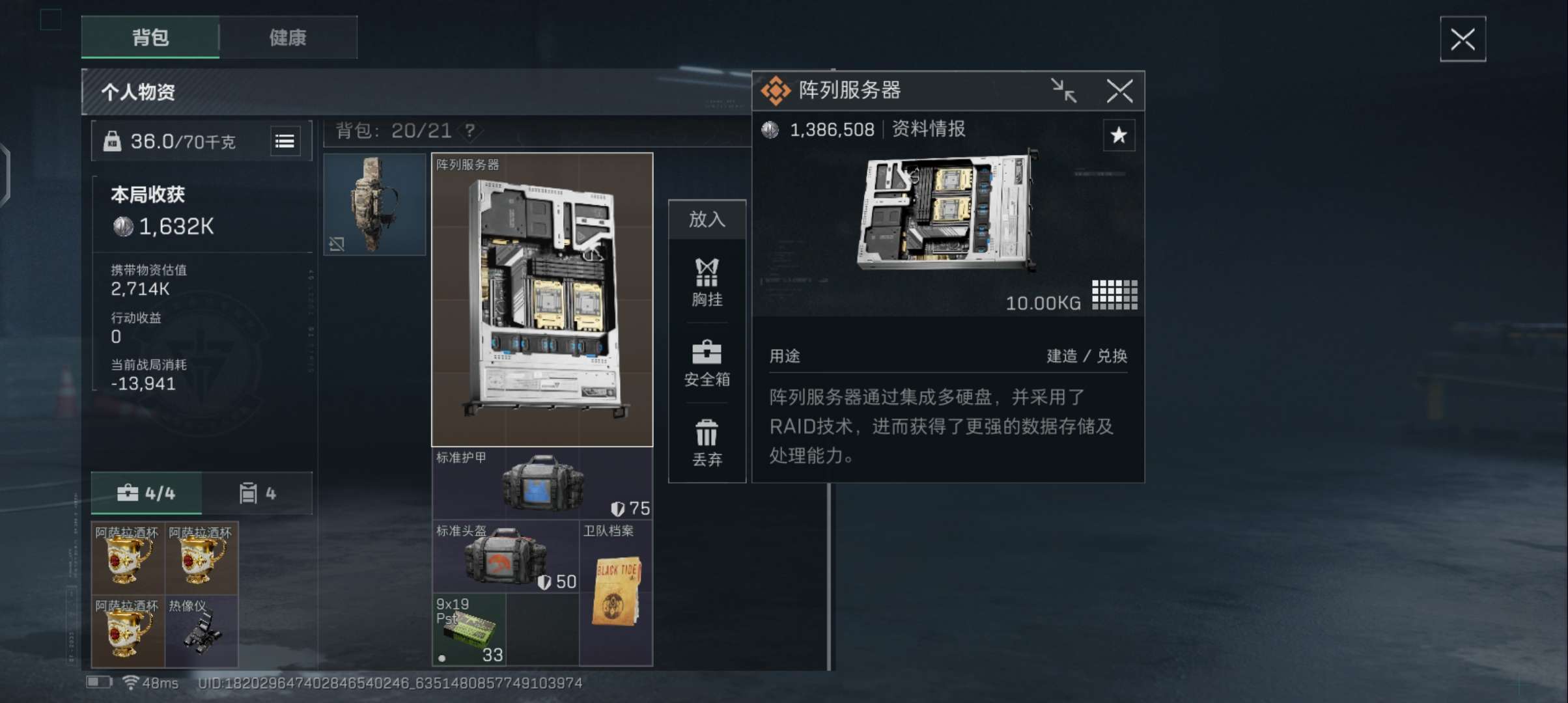The image size is (1568, 703).
Task: Select the 卫队档案 file item
Action: 616,593
